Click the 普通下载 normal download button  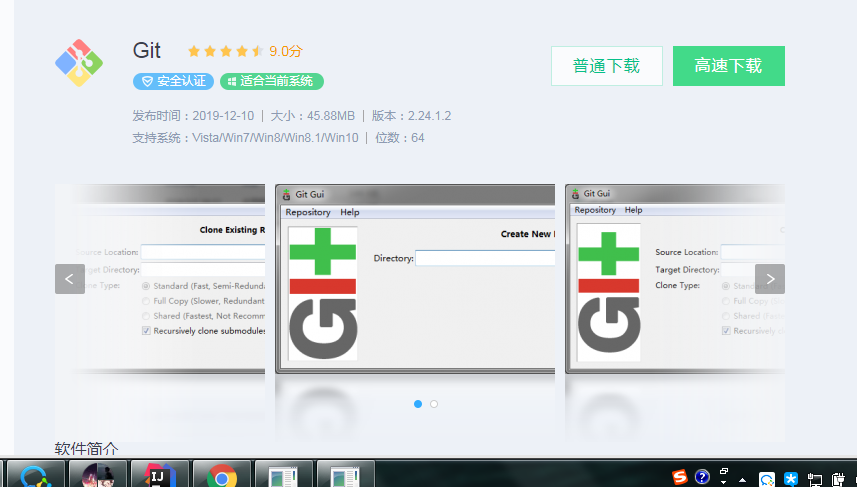(607, 66)
